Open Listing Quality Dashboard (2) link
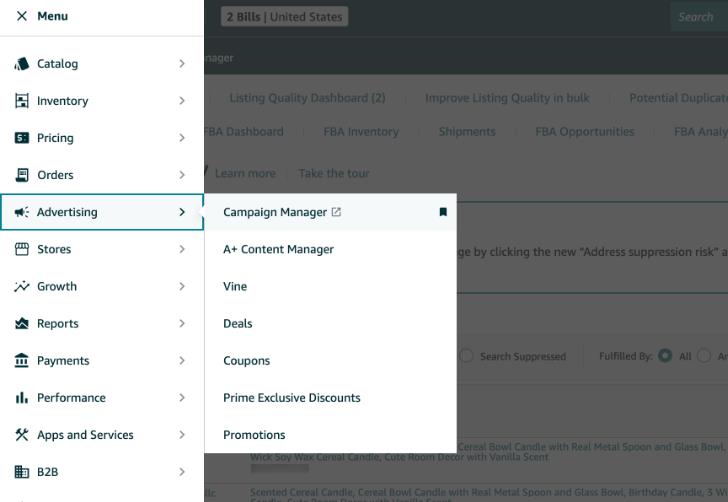Screen dimensions: 728x502 coord(307,98)
